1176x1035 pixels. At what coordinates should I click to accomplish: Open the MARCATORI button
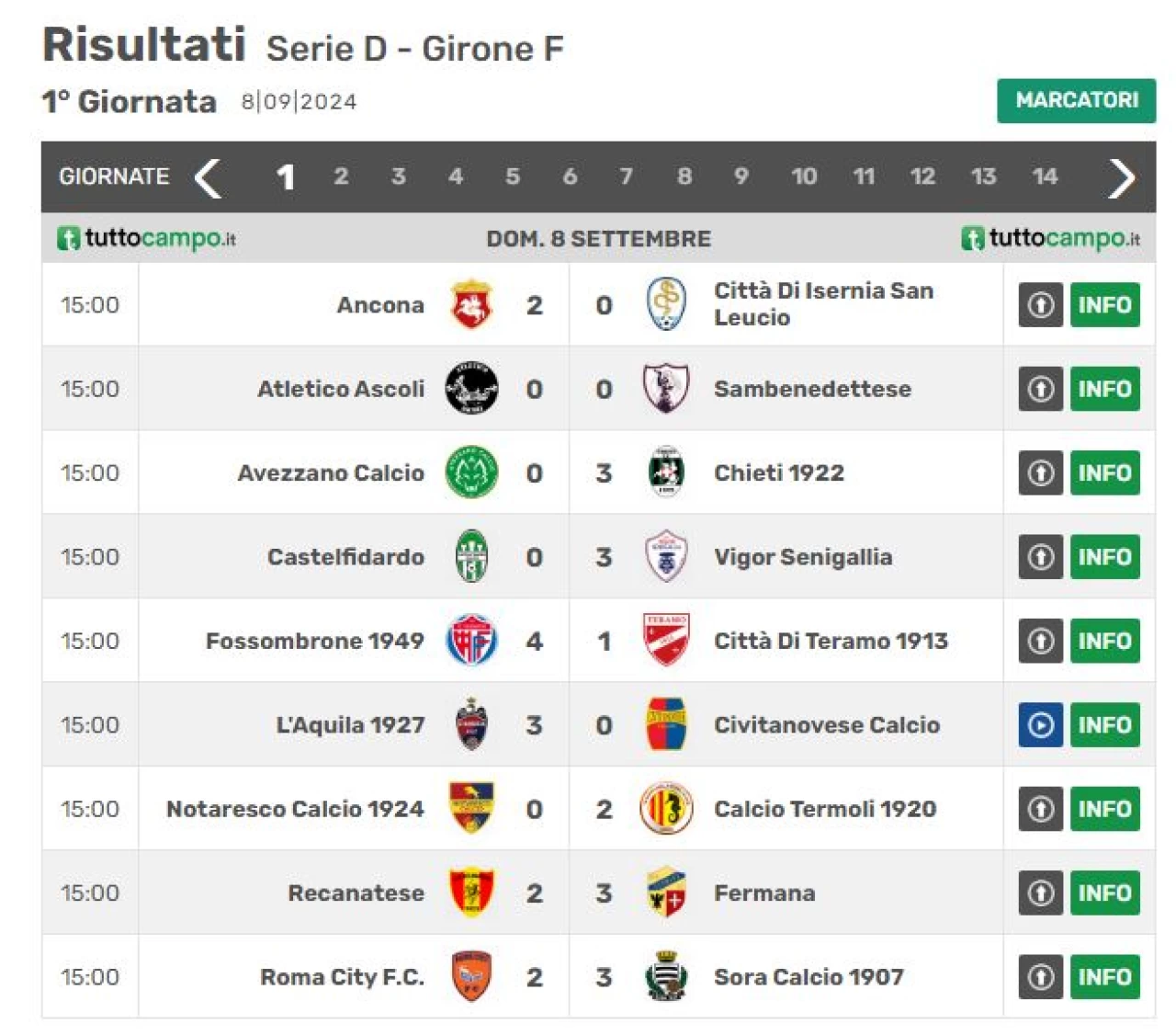pos(1076,100)
